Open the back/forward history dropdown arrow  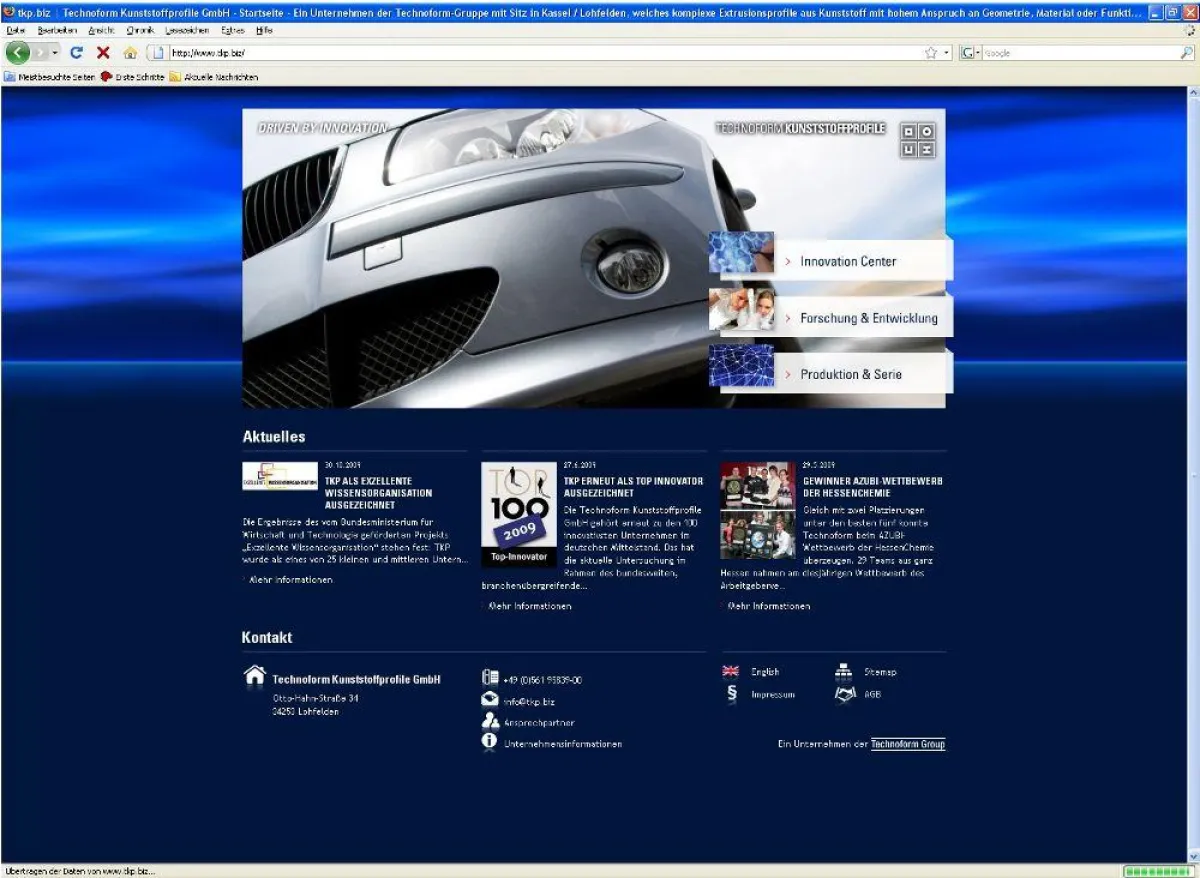pos(55,52)
